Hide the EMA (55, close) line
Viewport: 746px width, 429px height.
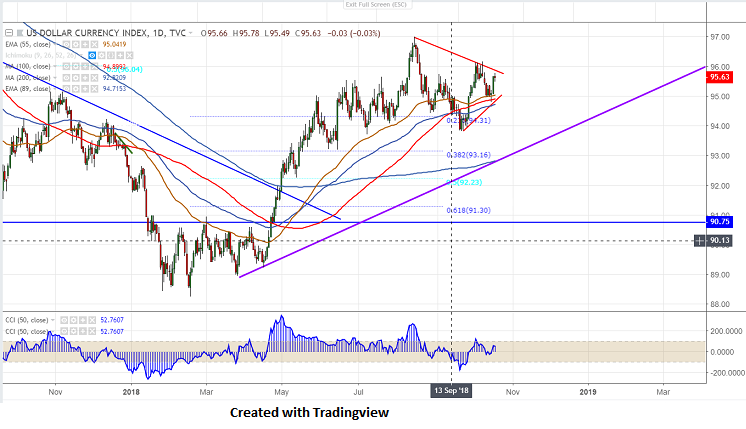66,44
